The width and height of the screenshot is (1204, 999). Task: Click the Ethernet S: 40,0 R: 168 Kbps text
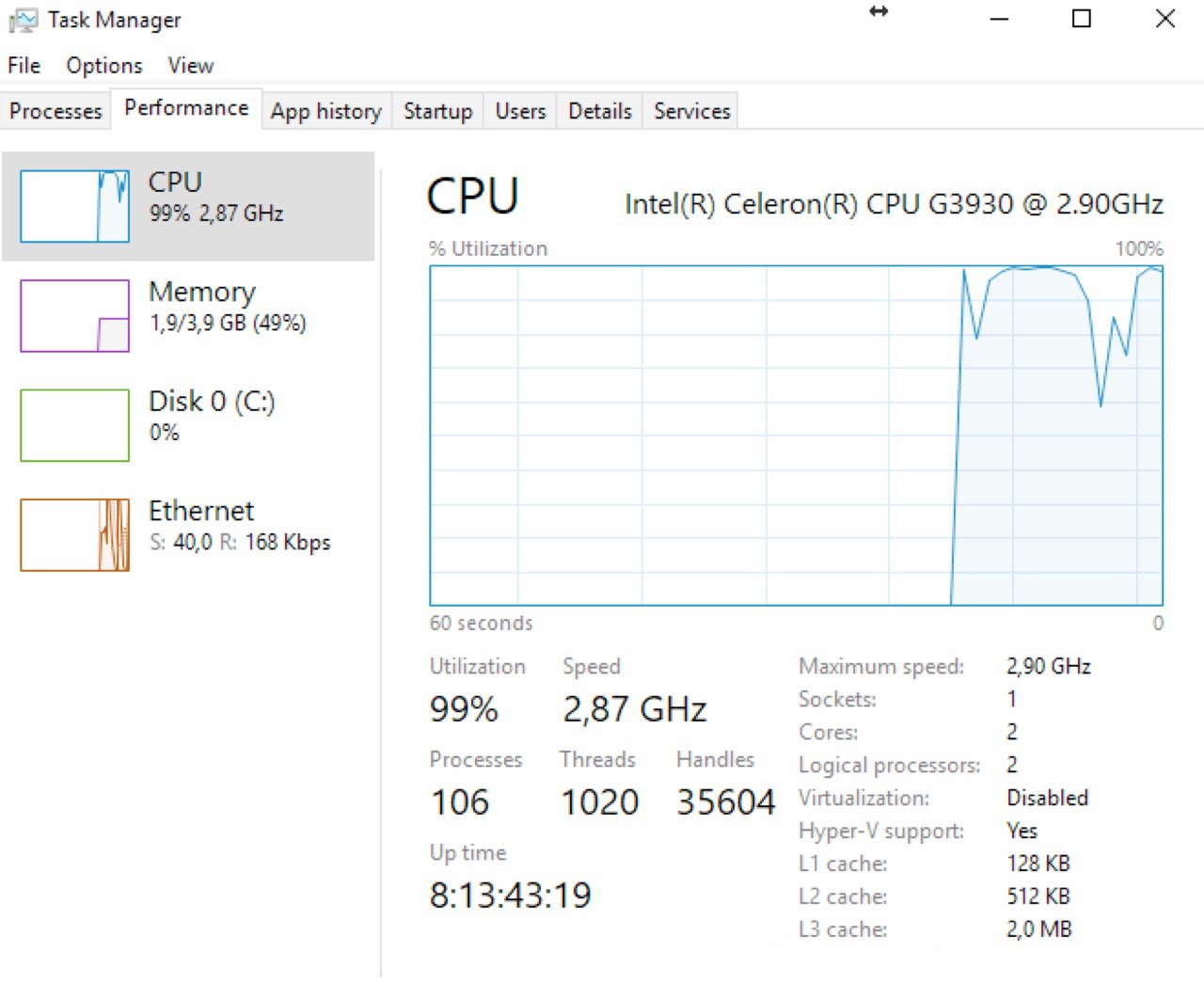pyautogui.click(x=240, y=543)
